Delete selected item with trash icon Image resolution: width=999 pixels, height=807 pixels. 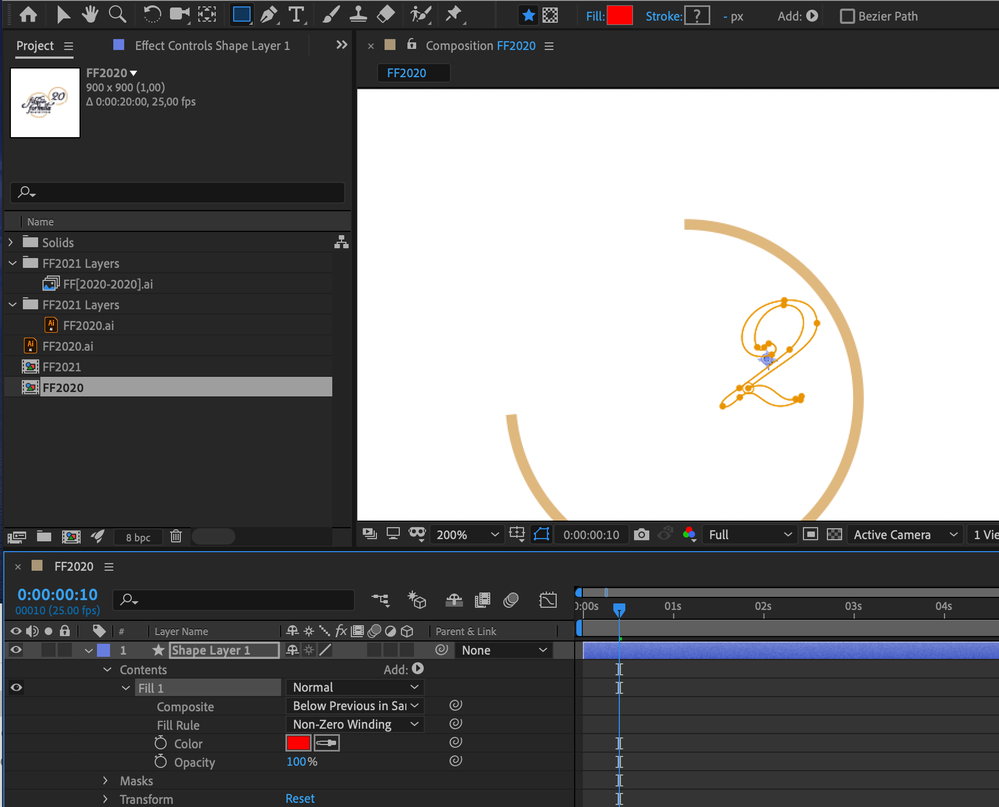tap(176, 537)
